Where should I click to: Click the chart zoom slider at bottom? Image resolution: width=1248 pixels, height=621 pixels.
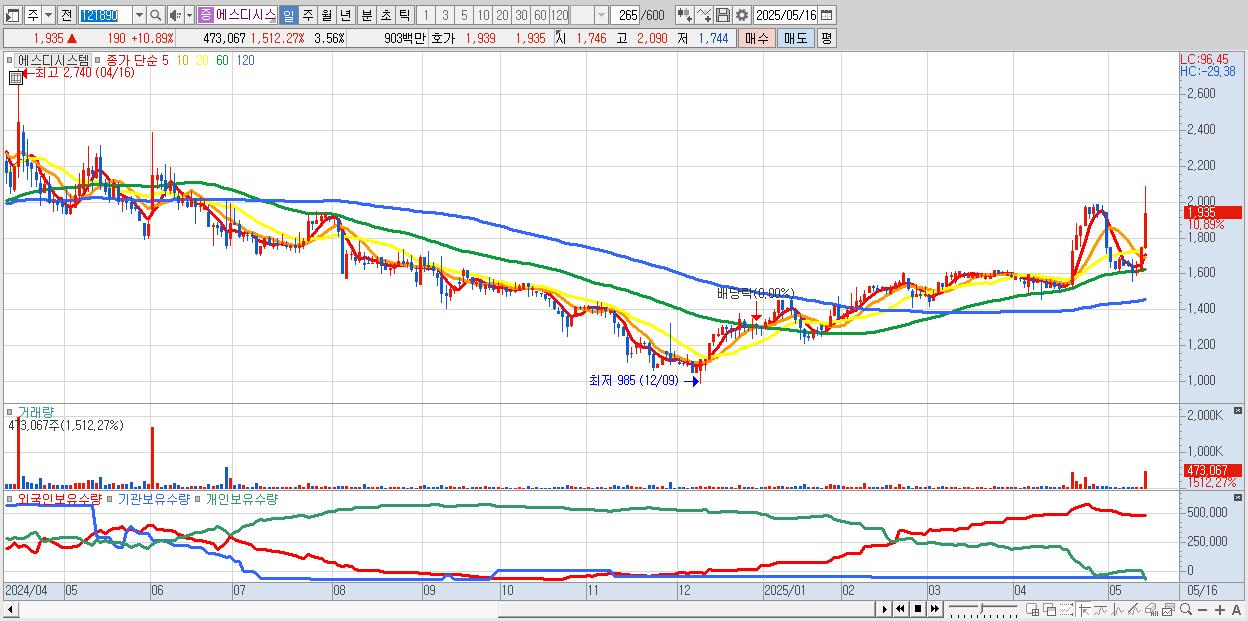983,609
